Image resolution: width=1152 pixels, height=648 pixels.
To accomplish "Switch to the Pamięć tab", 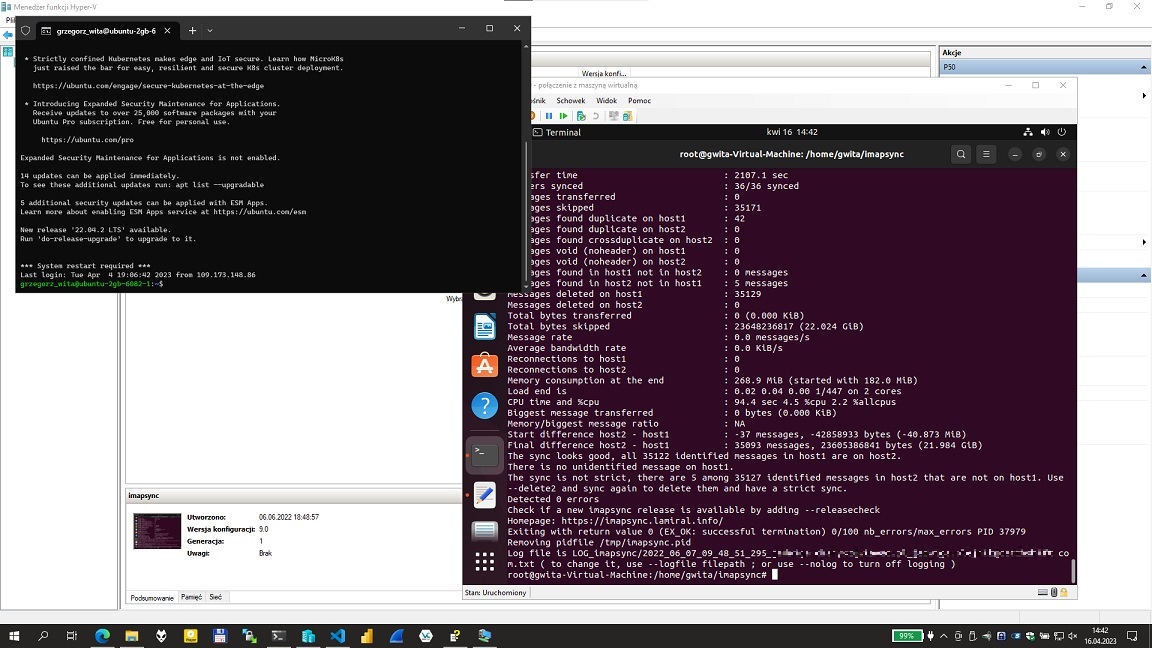I will pos(191,597).
